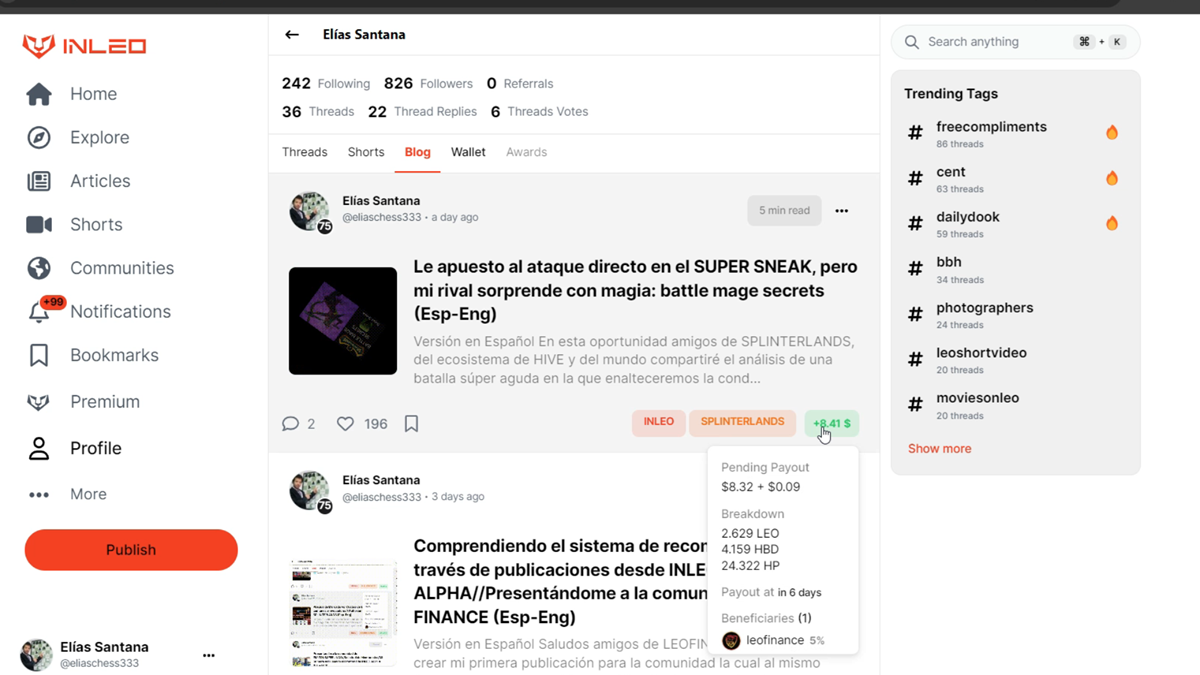Click the 36 Threads stat
Screen dimensions: 1200x675
click(318, 112)
